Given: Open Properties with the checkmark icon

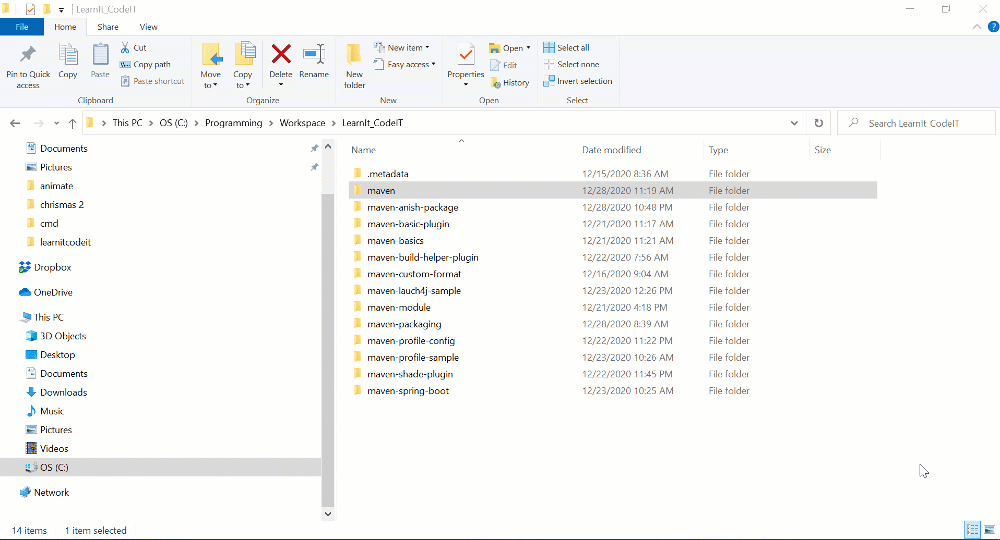Looking at the screenshot, I should tap(465, 56).
